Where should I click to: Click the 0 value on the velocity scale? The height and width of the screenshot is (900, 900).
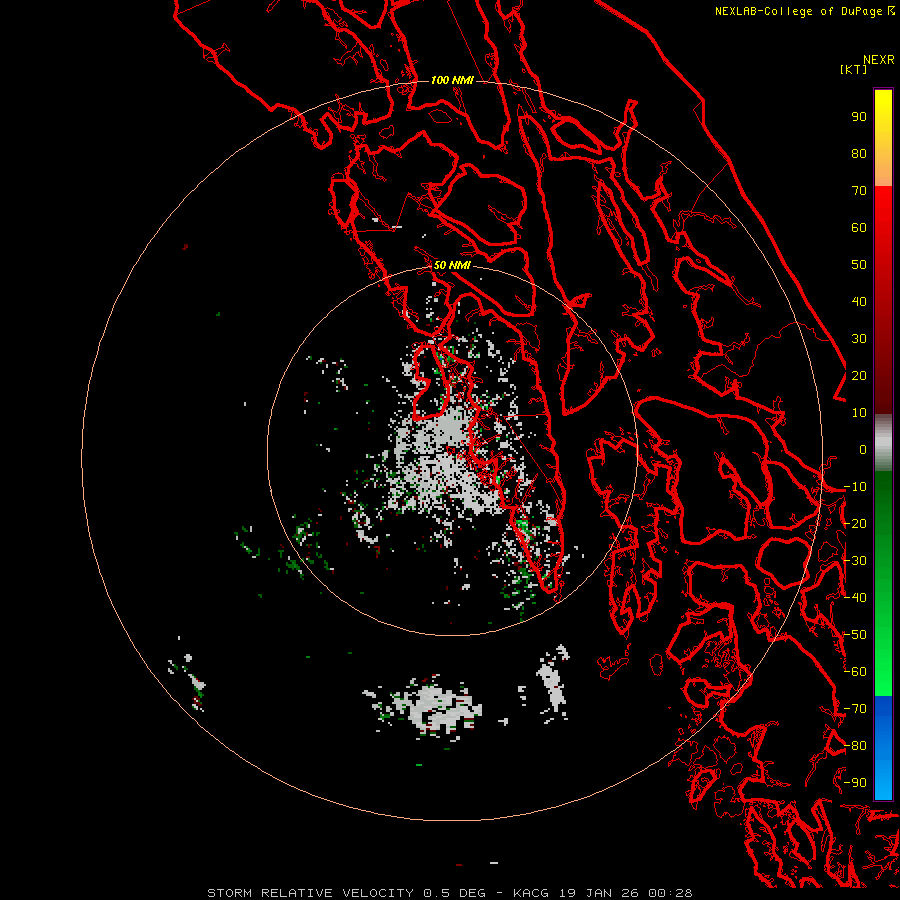863,449
